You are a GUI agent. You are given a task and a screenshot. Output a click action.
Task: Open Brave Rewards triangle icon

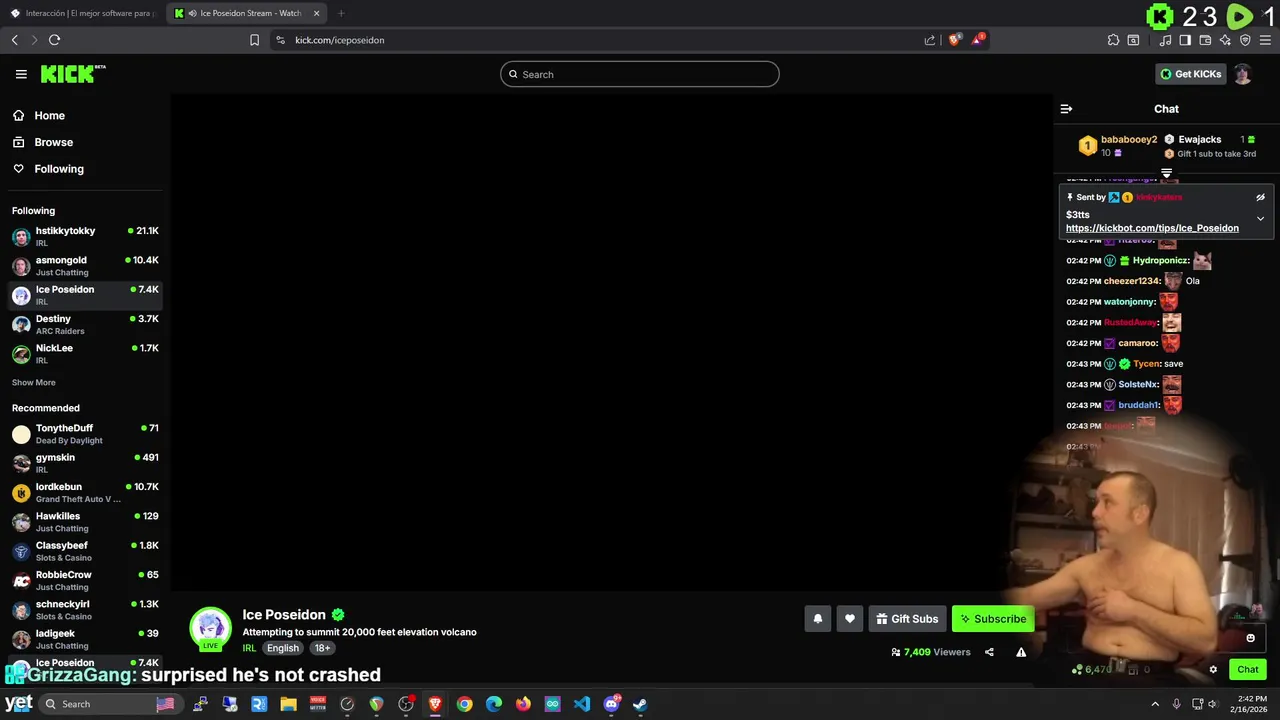pos(978,40)
